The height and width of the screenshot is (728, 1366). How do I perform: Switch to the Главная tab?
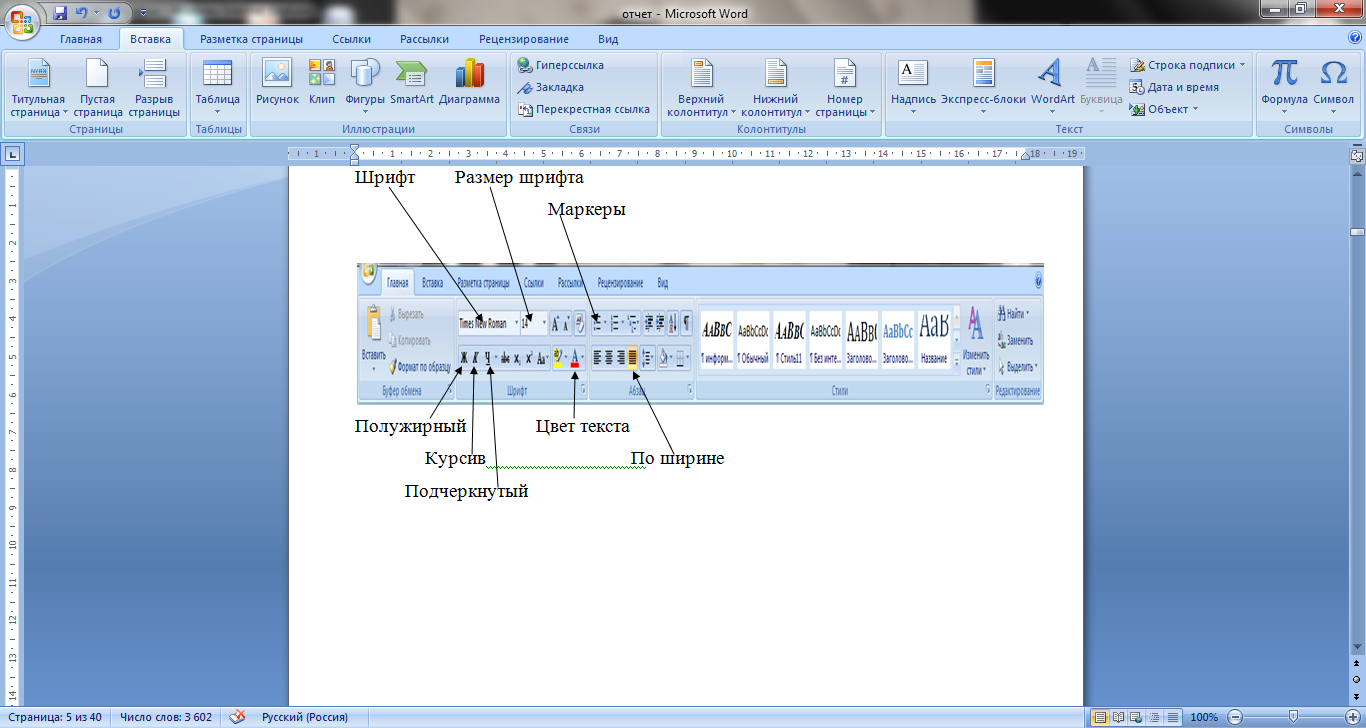(80, 39)
